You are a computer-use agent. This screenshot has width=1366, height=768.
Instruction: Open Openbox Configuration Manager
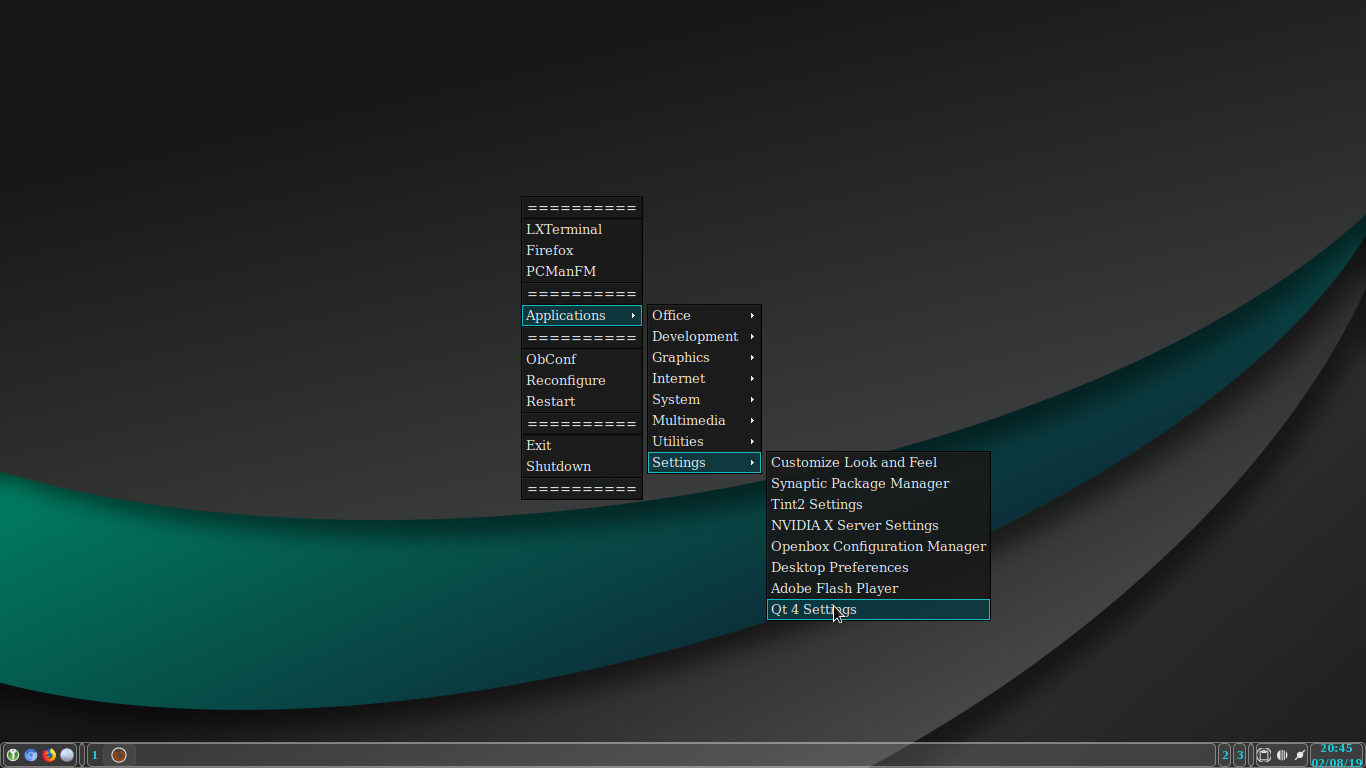point(878,546)
